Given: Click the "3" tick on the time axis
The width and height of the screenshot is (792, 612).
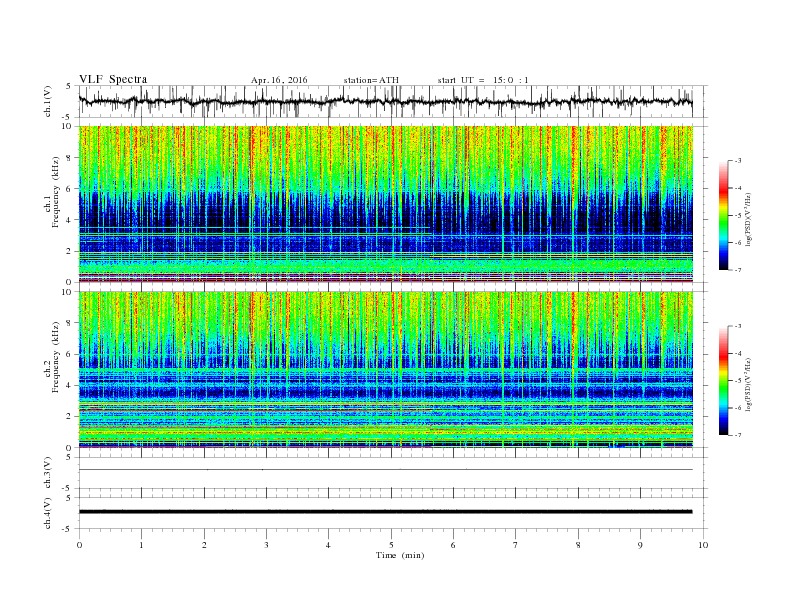Looking at the screenshot, I should (x=266, y=545).
